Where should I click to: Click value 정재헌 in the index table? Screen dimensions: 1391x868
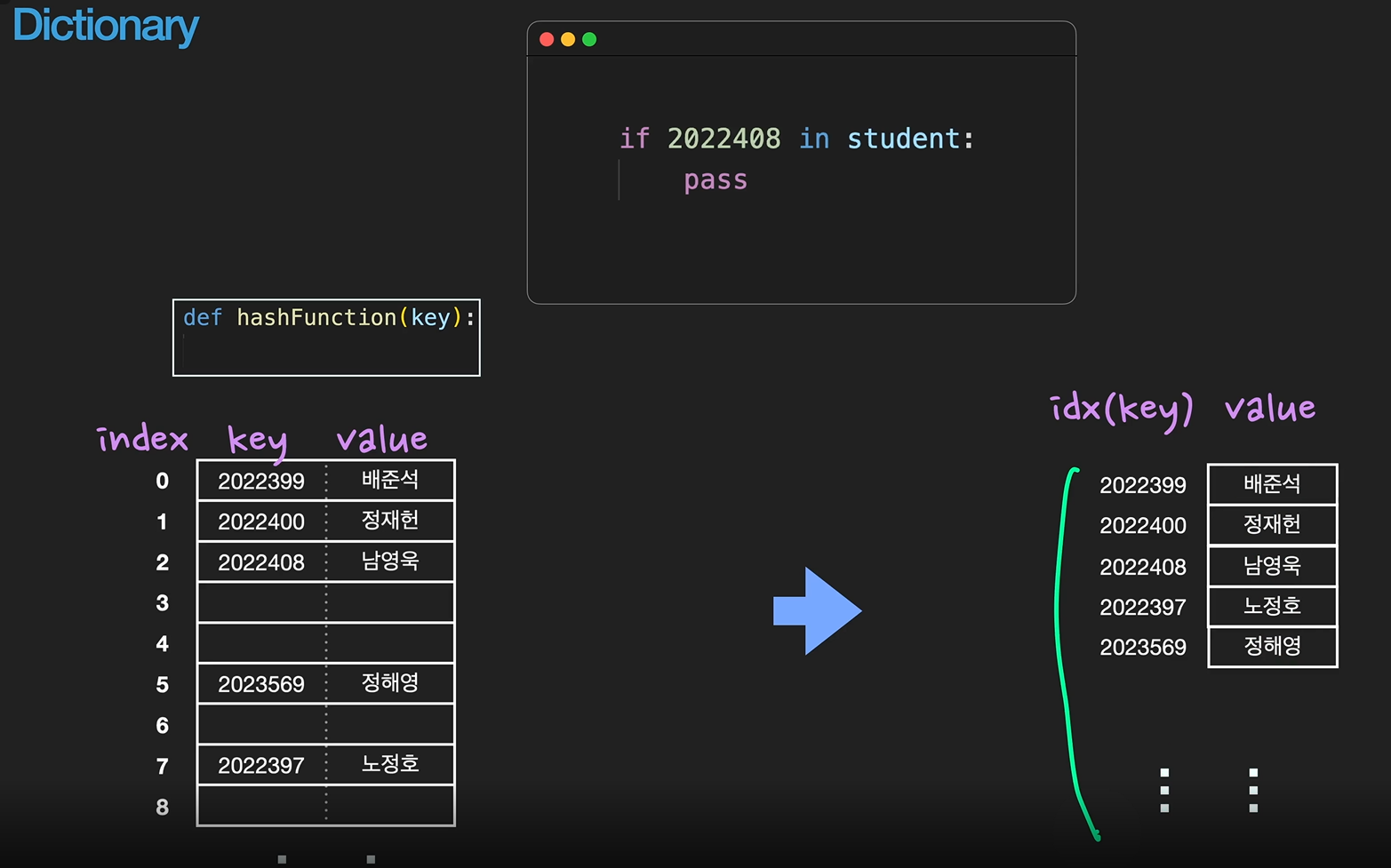[390, 521]
